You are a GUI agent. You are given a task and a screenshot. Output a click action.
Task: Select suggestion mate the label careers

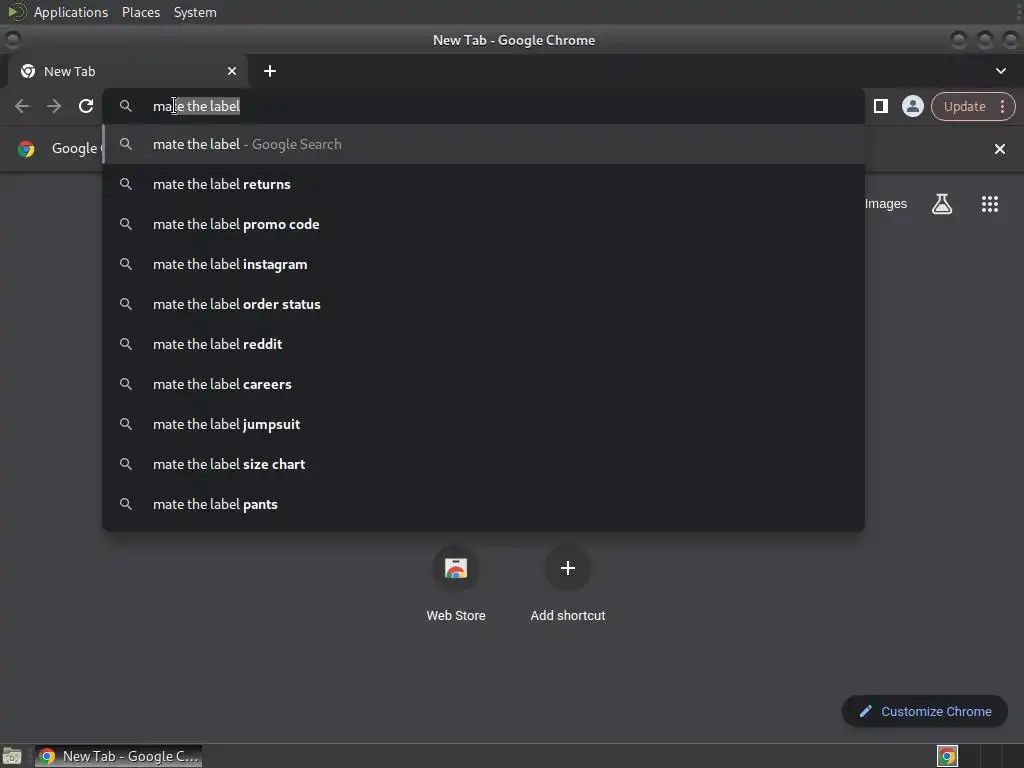point(483,384)
